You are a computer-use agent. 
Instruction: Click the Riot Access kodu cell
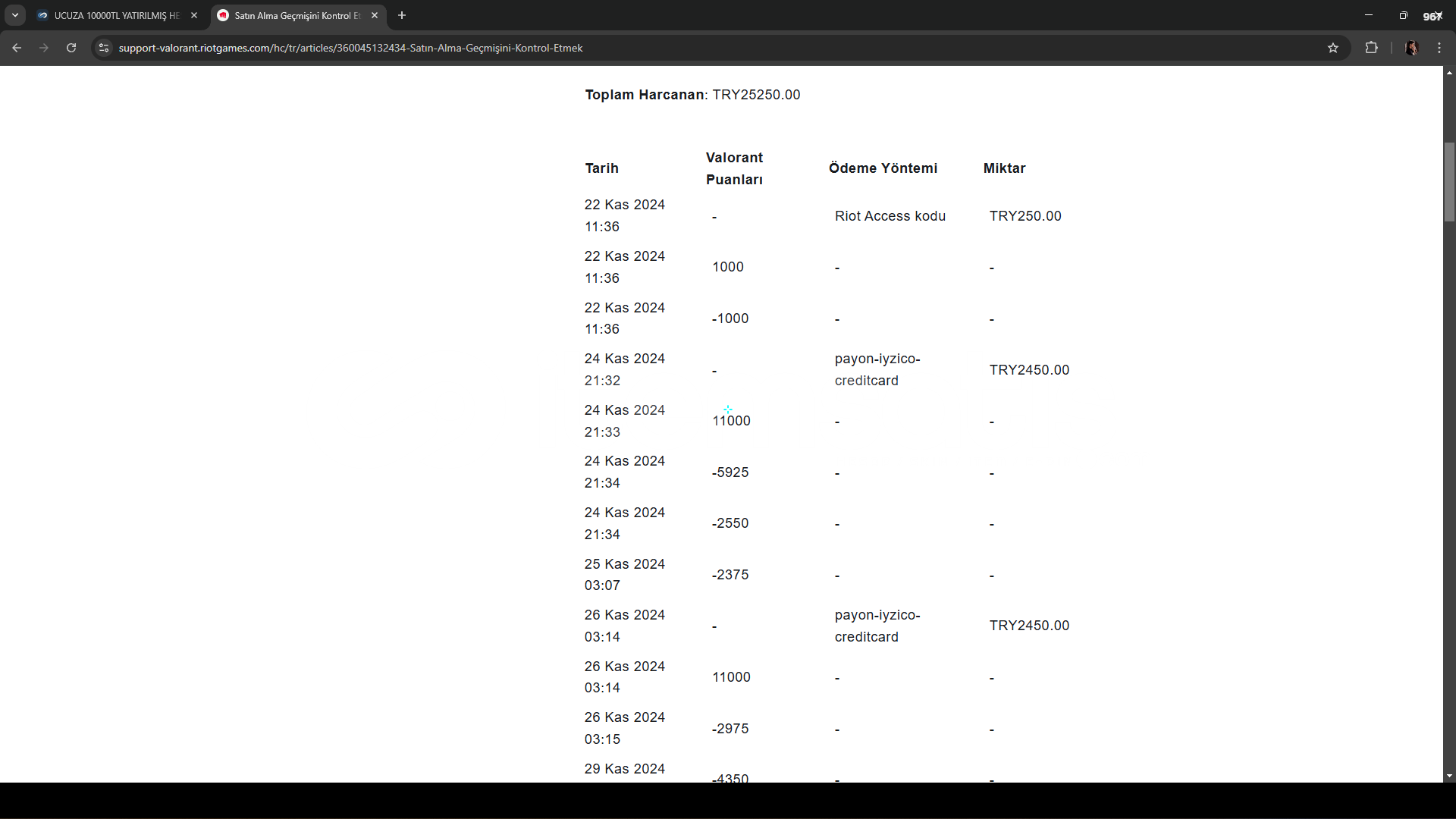pyautogui.click(x=890, y=216)
